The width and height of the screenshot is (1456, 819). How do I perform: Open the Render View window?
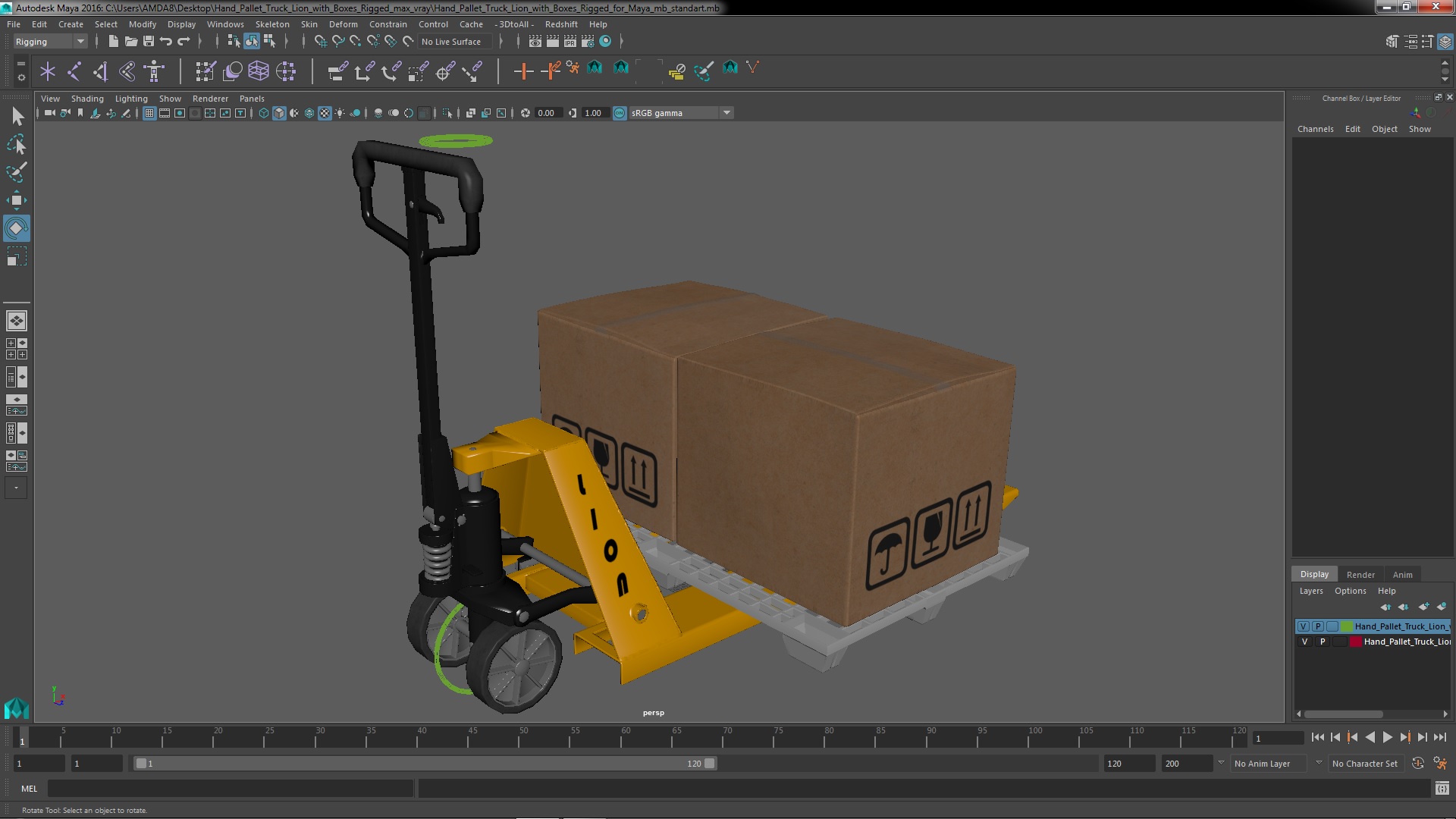535,42
